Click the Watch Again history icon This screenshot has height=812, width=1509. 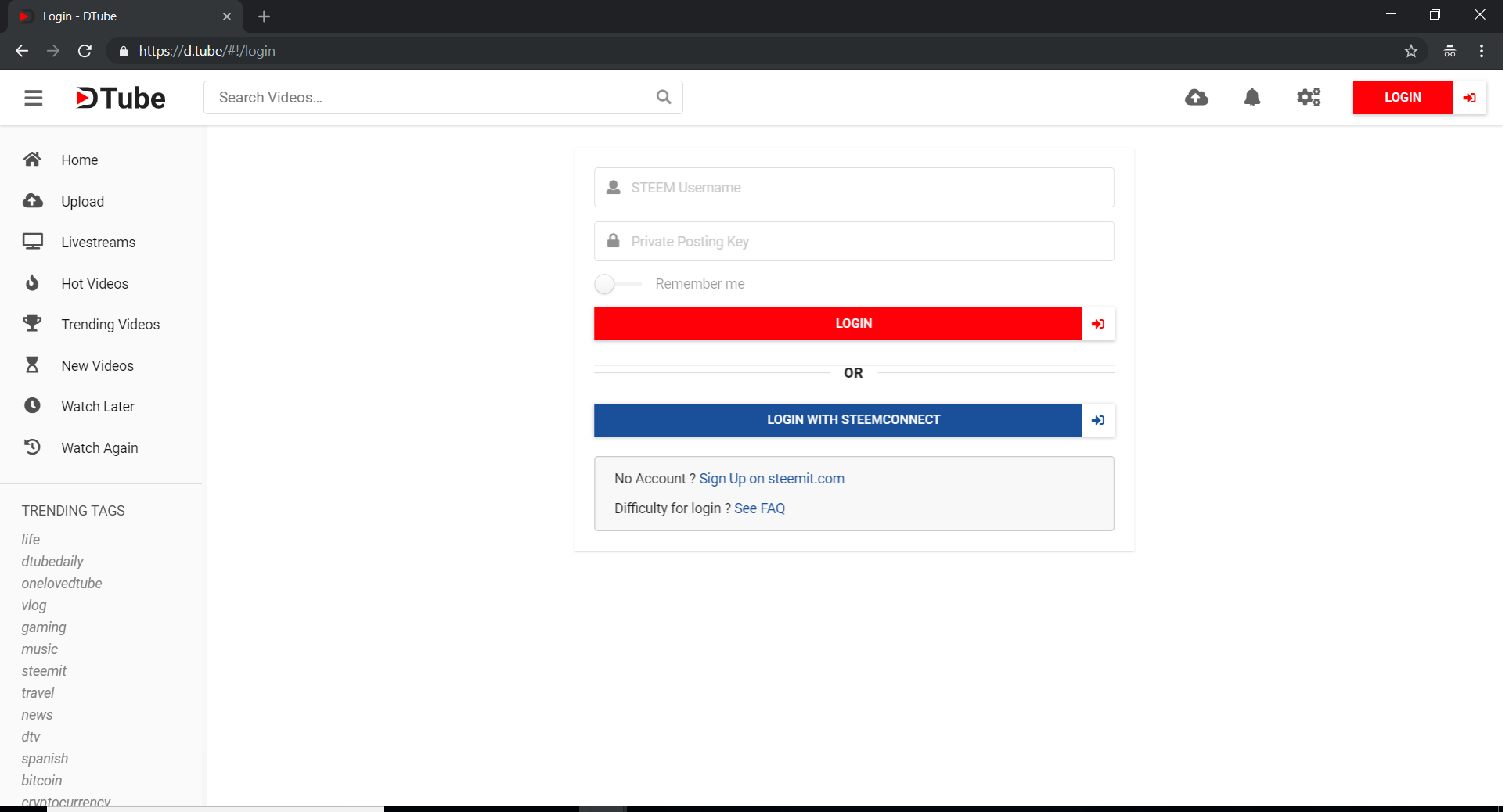click(32, 447)
